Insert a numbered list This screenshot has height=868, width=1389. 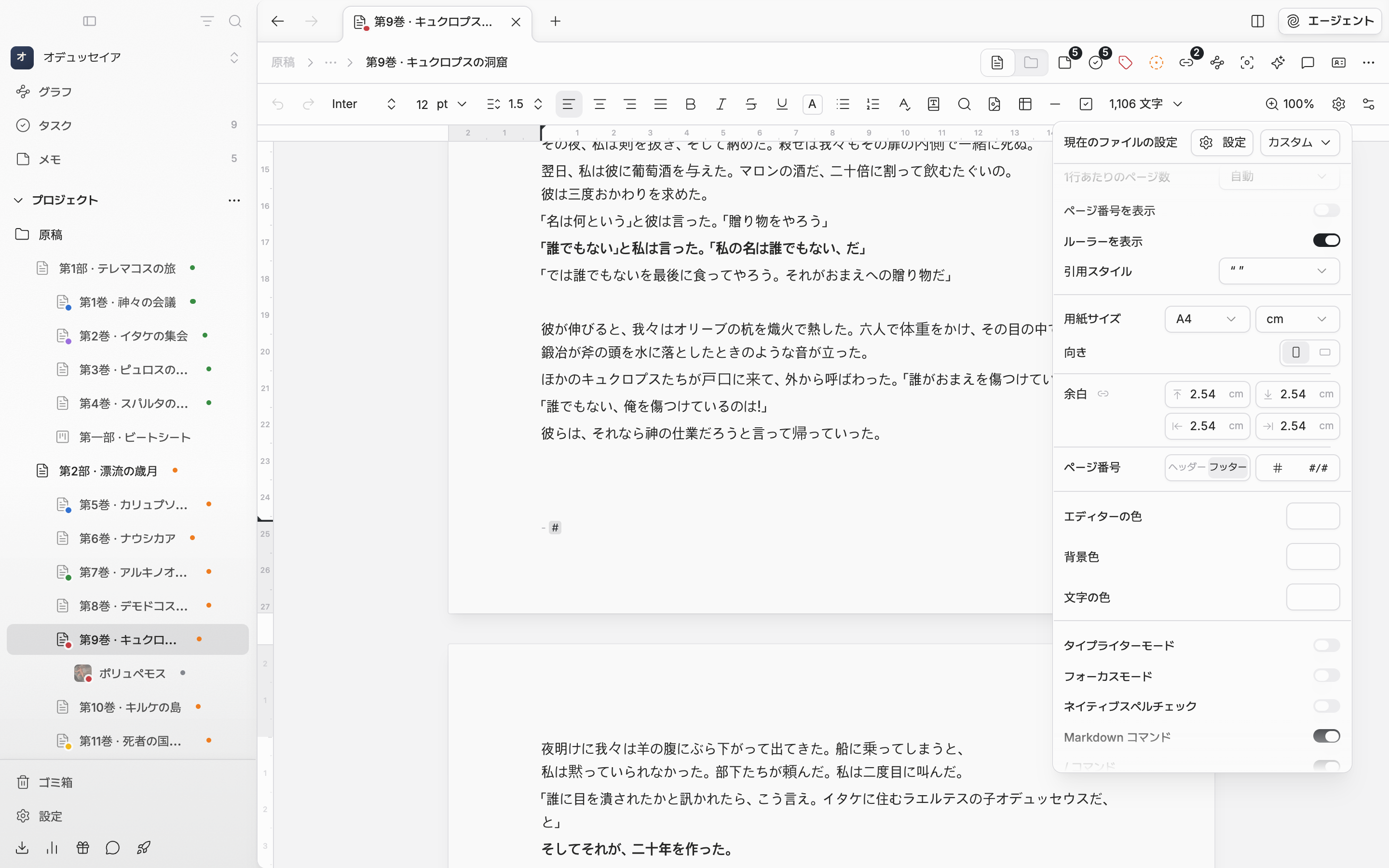tap(873, 104)
